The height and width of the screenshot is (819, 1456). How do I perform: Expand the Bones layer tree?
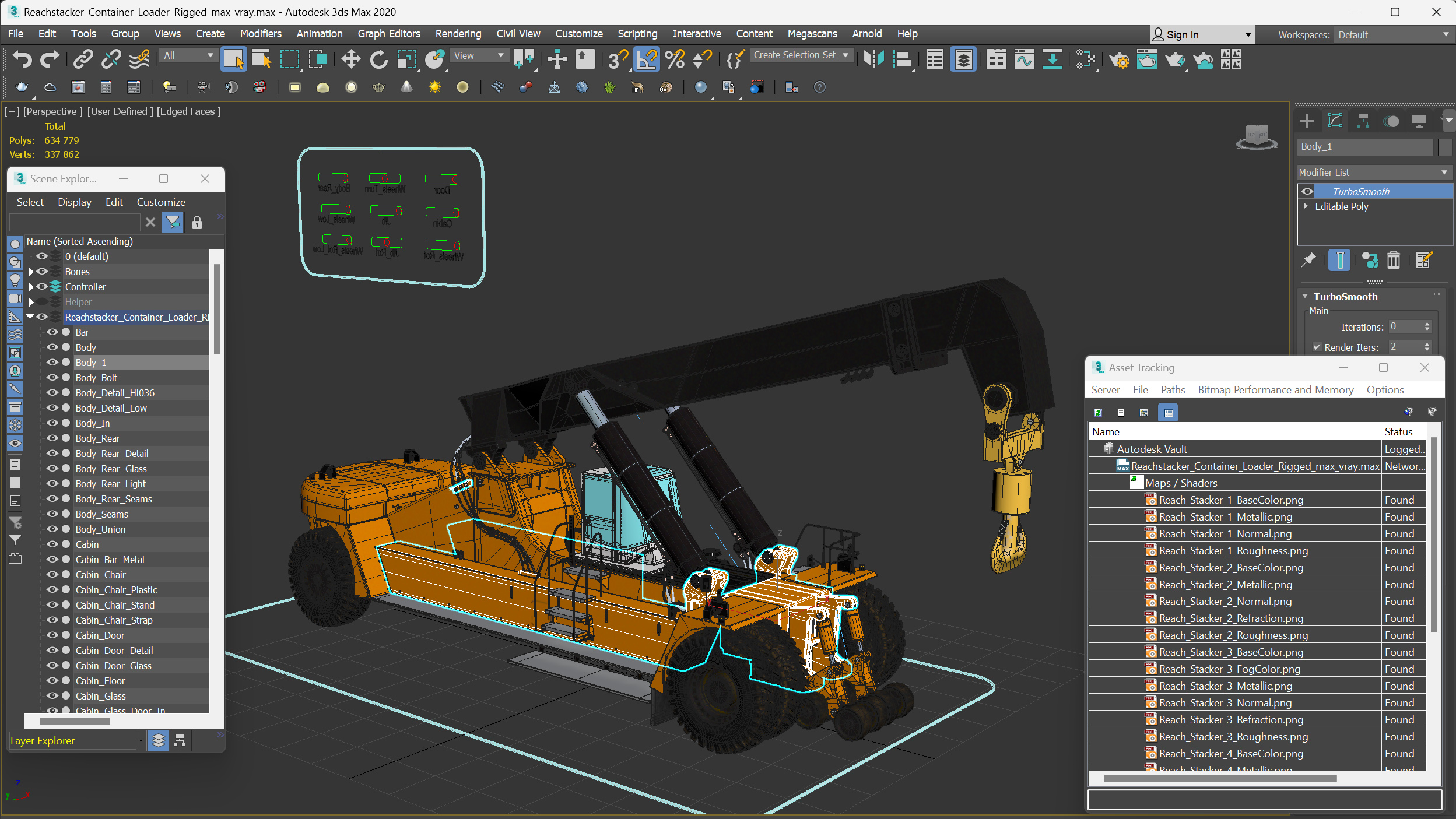coord(31,271)
